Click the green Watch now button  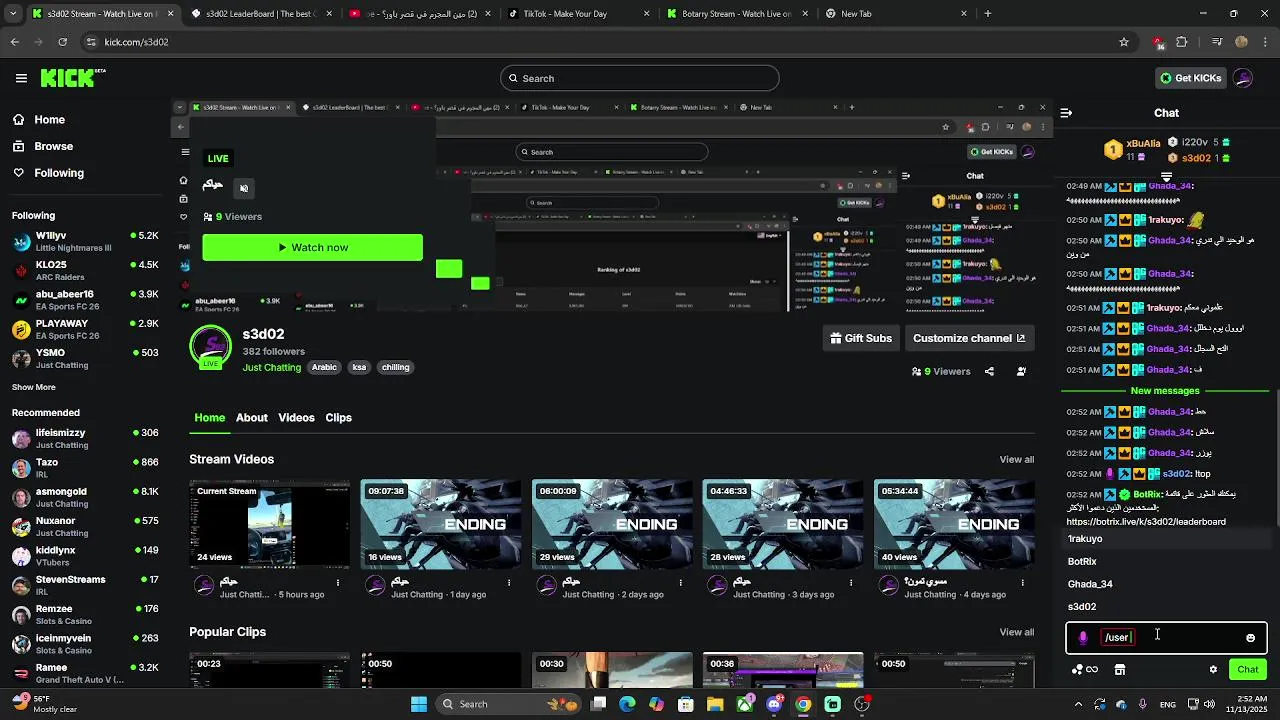[312, 248]
